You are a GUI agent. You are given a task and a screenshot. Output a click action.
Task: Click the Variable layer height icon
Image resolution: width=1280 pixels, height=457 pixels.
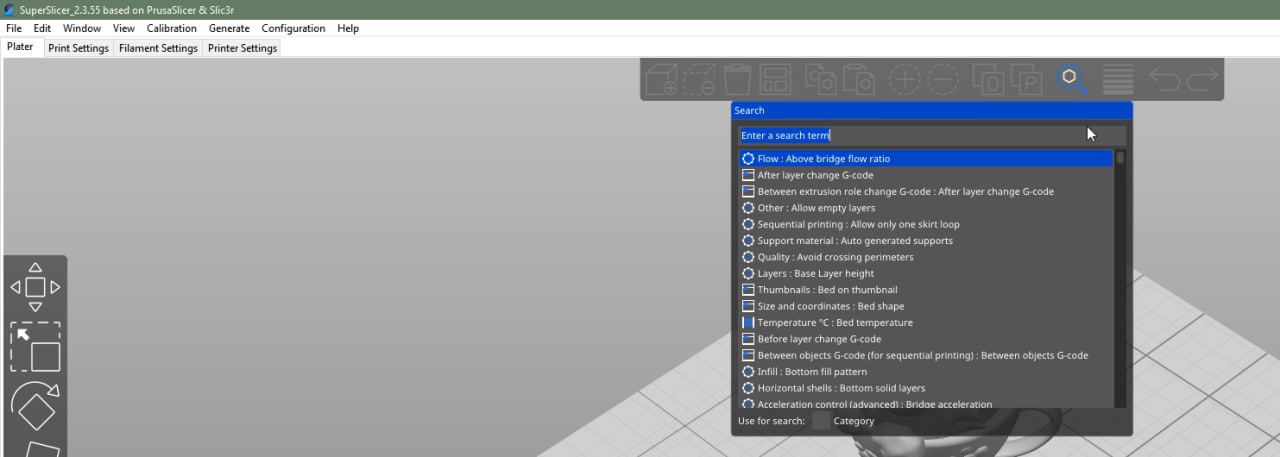tap(1117, 79)
